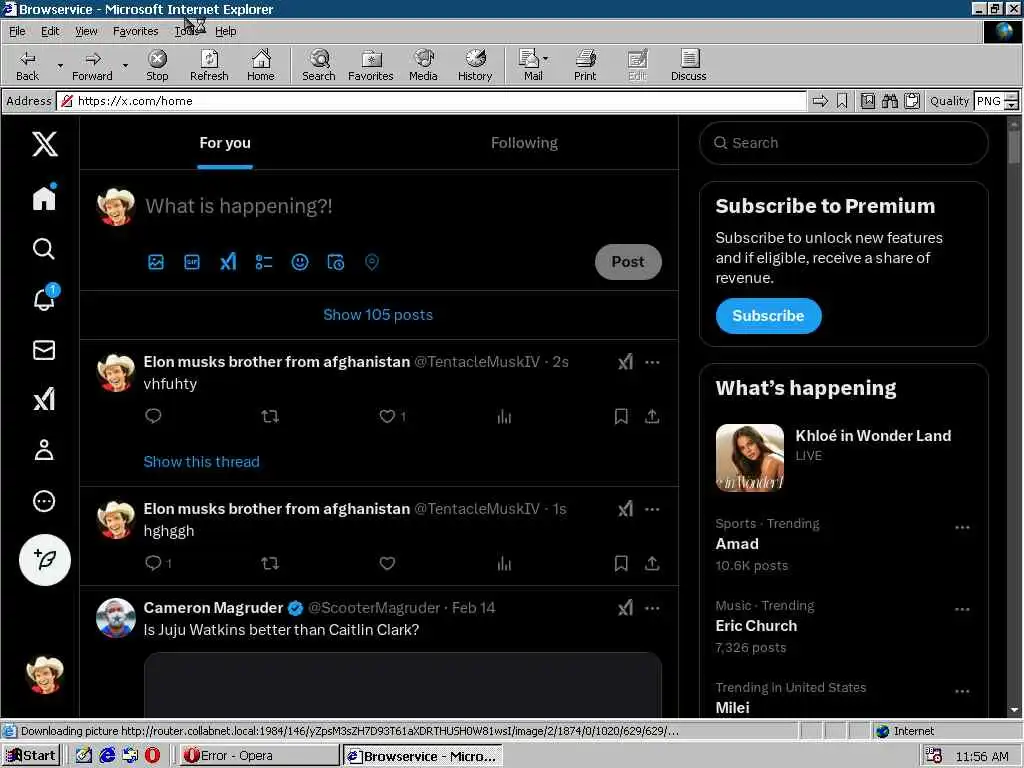
Task: Open the More circle icon in sidebar
Action: pyautogui.click(x=44, y=501)
